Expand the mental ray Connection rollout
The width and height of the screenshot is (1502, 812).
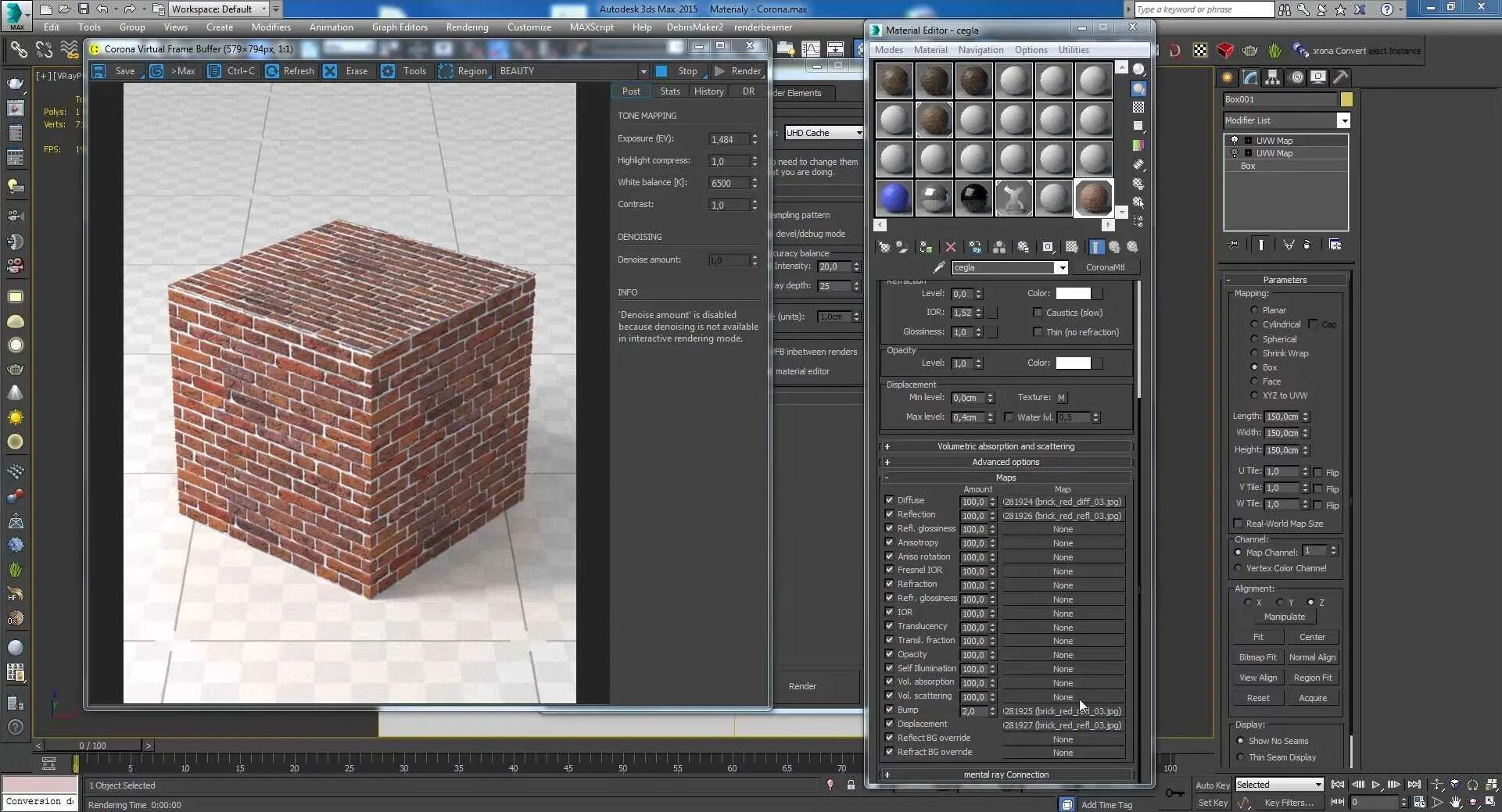[1006, 774]
